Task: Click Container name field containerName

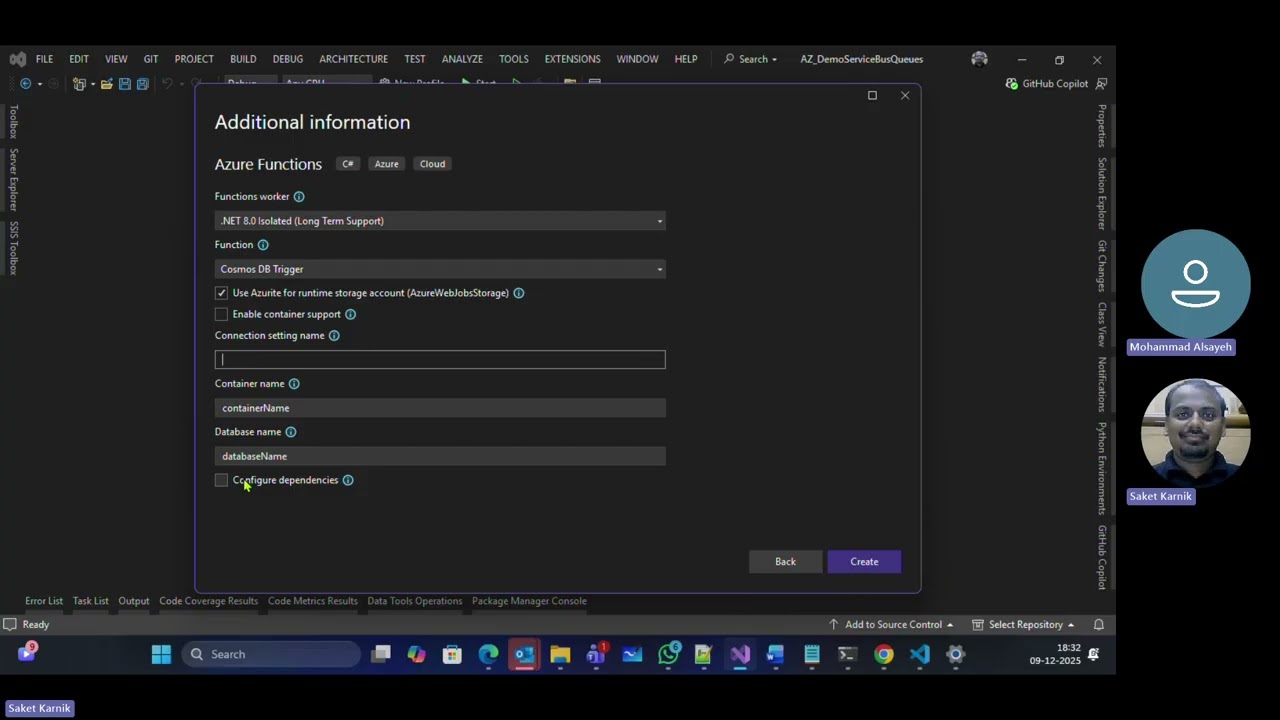Action: [x=440, y=408]
